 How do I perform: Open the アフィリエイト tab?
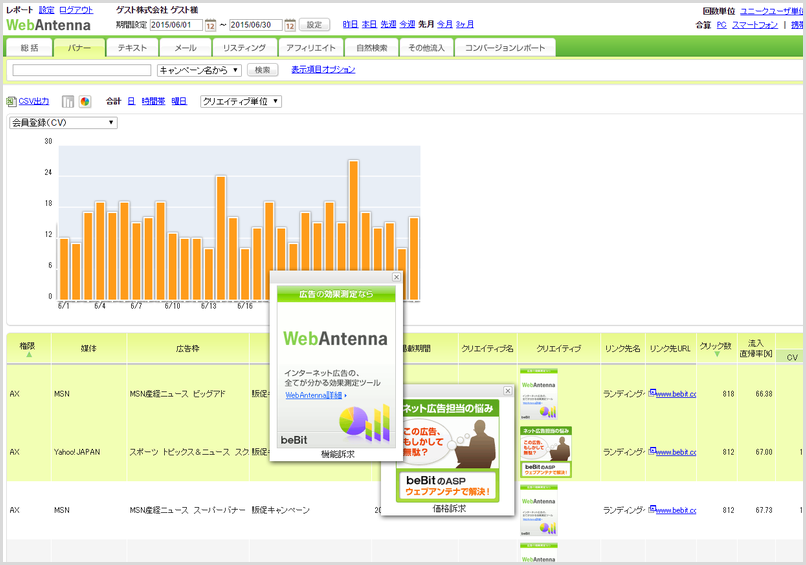coord(311,48)
